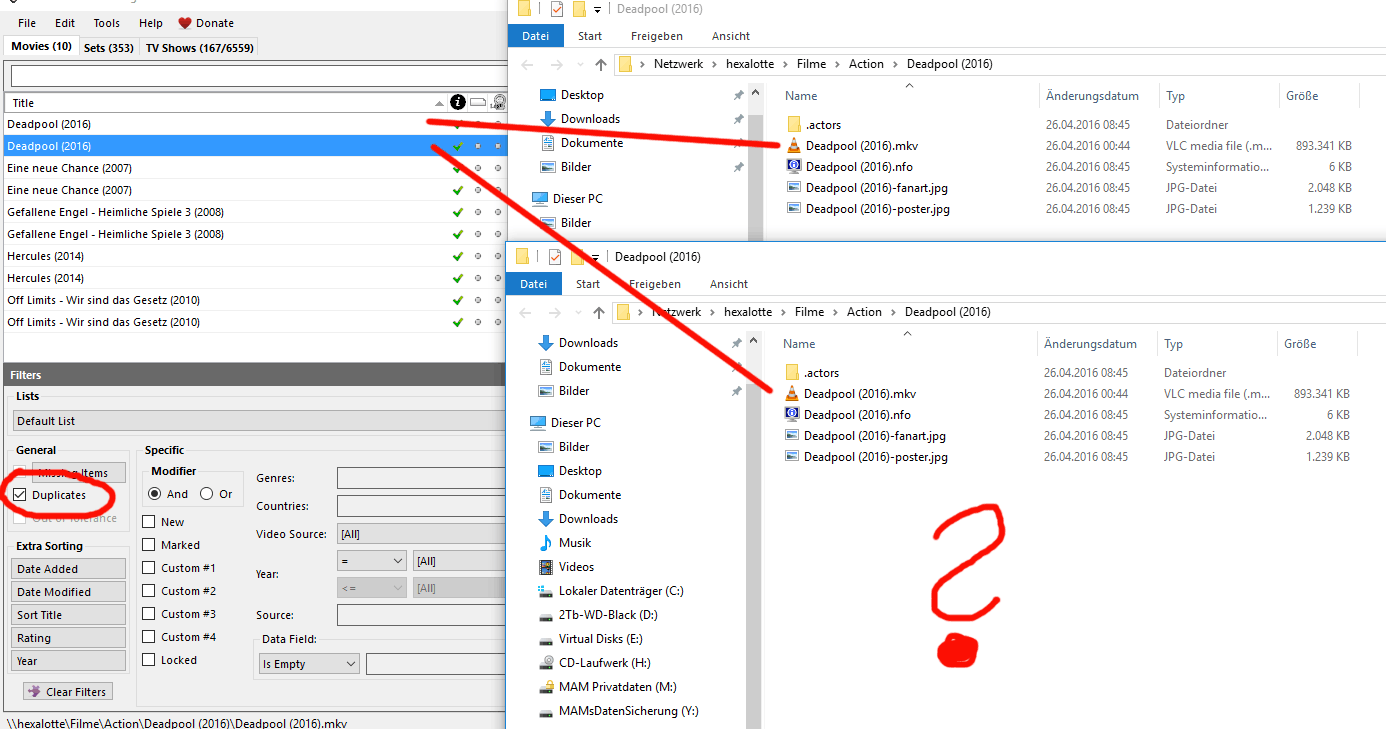Select the And modifier radio button
The image size is (1386, 729).
pyautogui.click(x=155, y=494)
